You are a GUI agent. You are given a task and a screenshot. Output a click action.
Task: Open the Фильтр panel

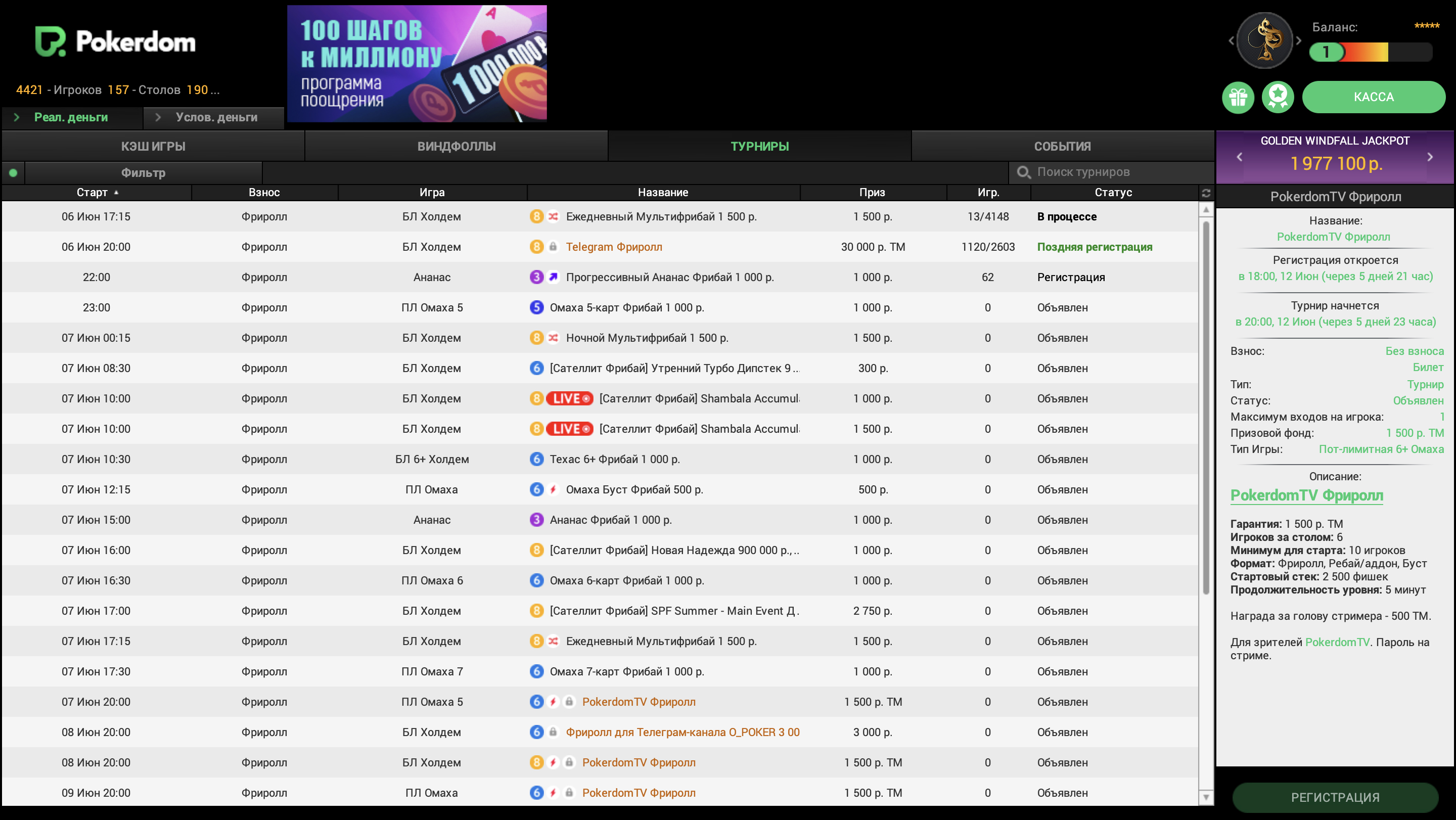point(144,173)
